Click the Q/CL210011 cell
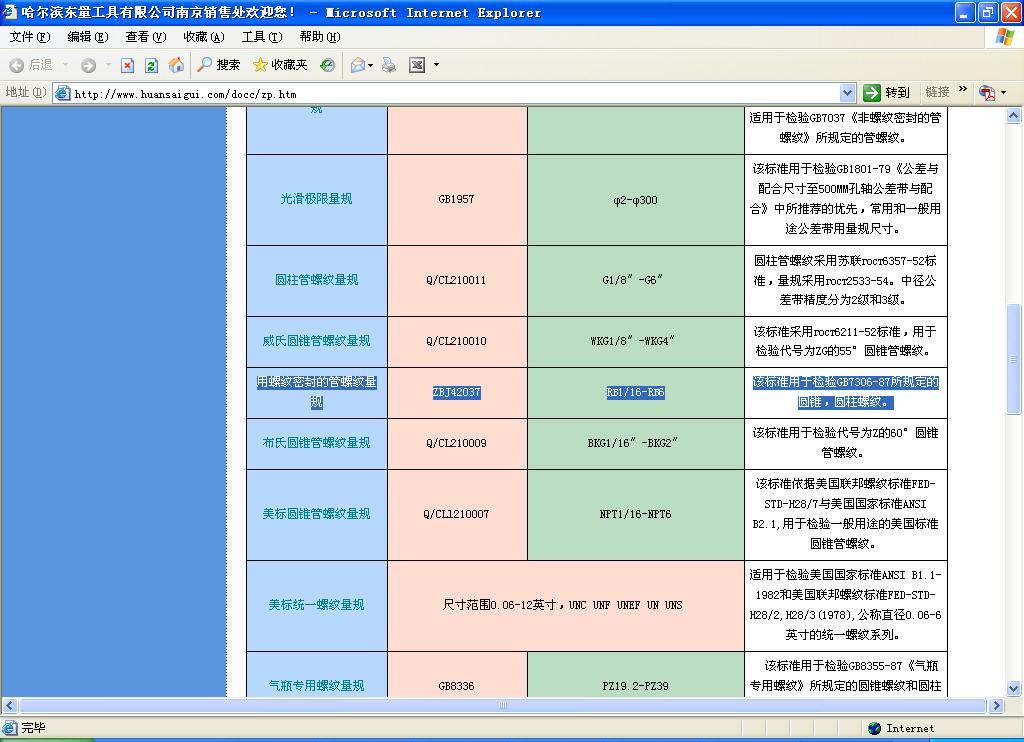The width and height of the screenshot is (1024, 742). [456, 280]
